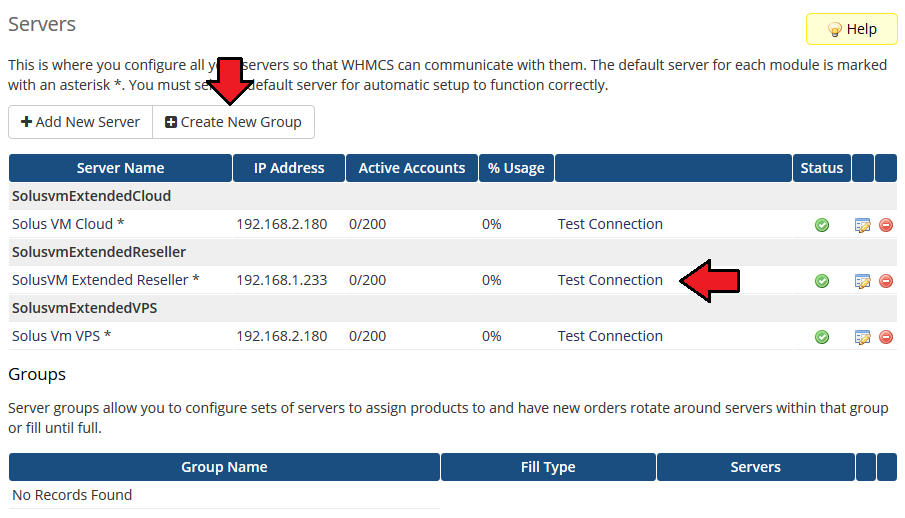Viewport: 905px width, 518px height.
Task: Click IP 192.168.2.180 in Solus Vm VPS row
Action: (282, 336)
